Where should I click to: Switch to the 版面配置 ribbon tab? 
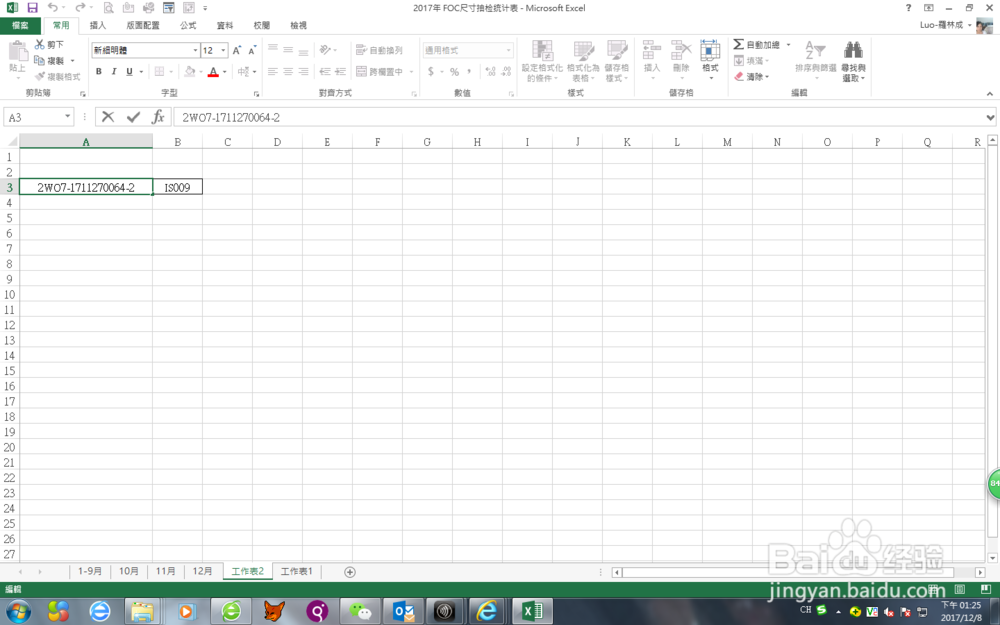tap(143, 25)
